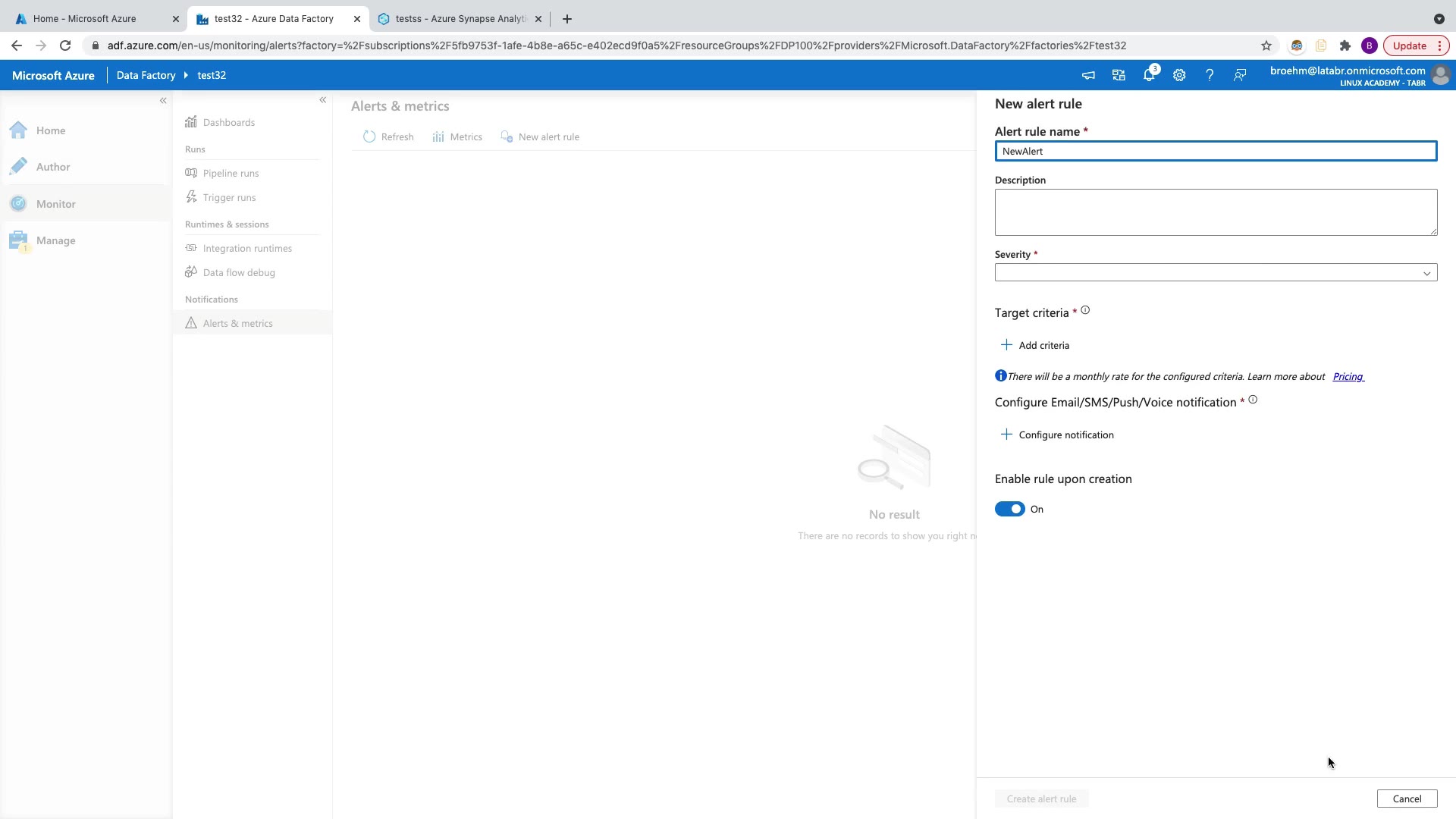Viewport: 1456px width, 819px height.
Task: Toggle Enable rule upon creation switch
Action: coord(1009,509)
